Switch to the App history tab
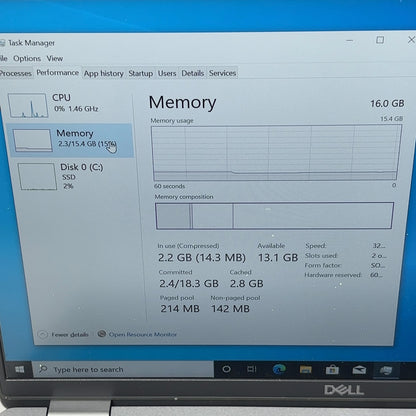This screenshot has height=416, width=416. pyautogui.click(x=104, y=73)
